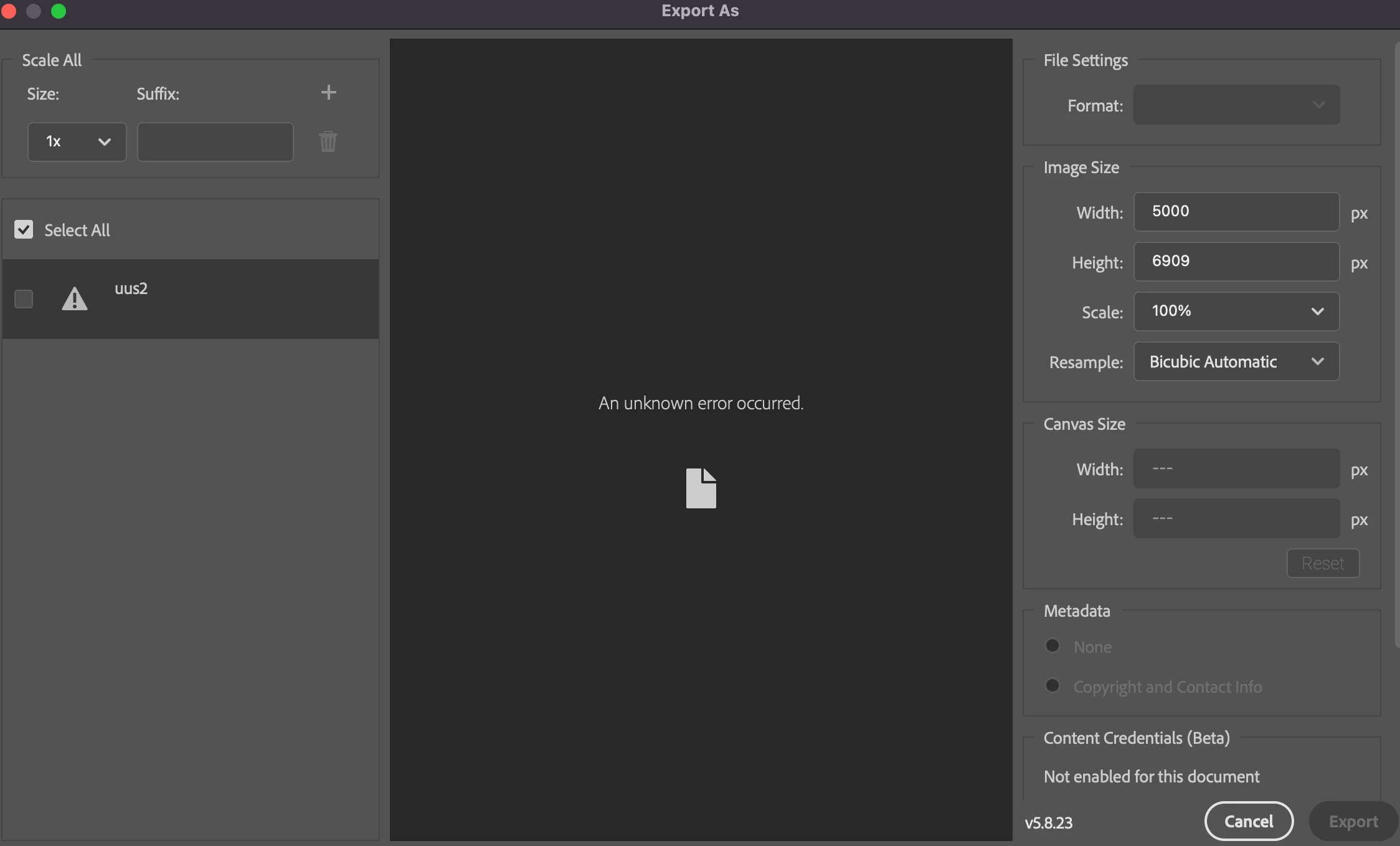This screenshot has width=1400, height=846.
Task: Click the Image Size Width field showing 5000
Action: [1236, 212]
